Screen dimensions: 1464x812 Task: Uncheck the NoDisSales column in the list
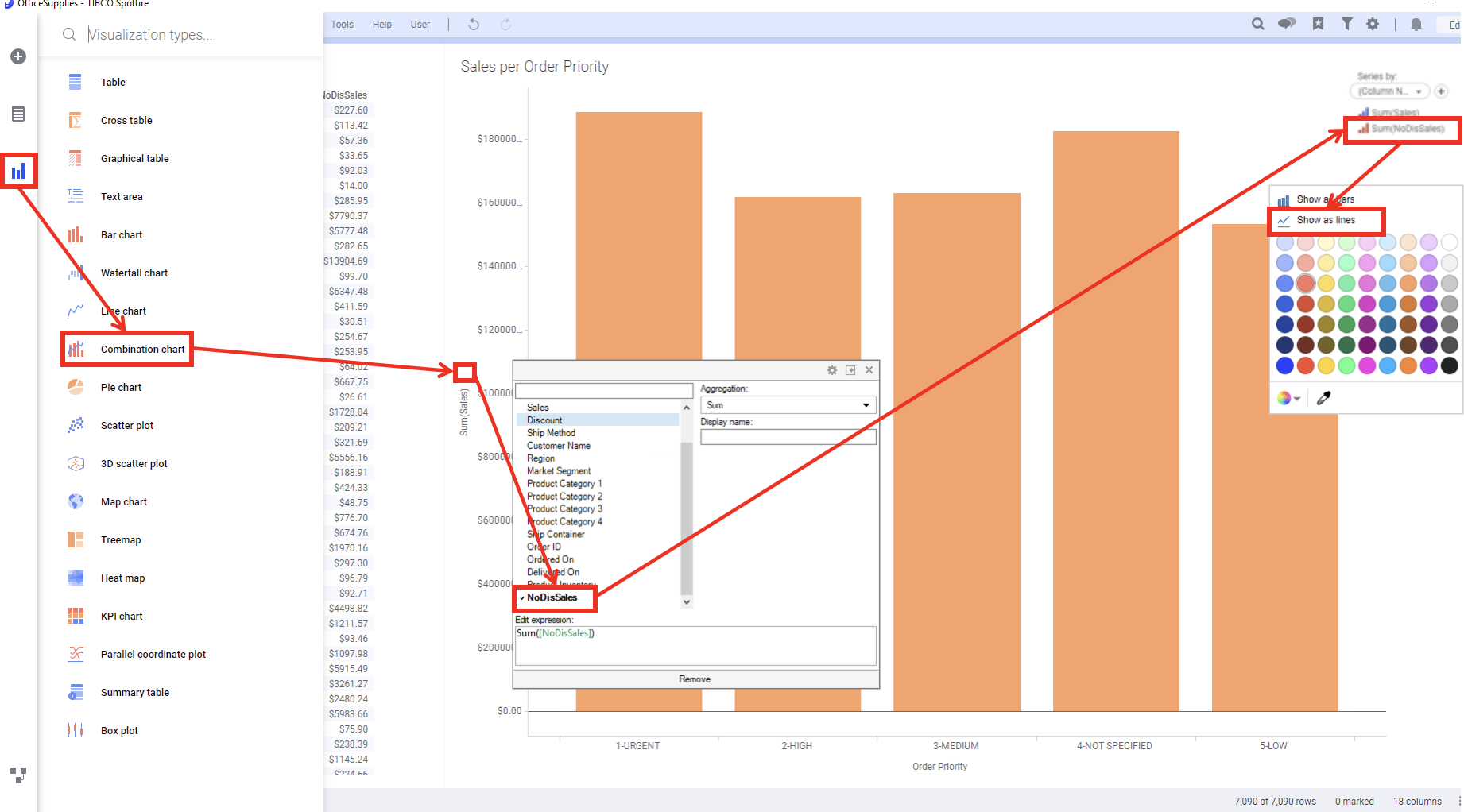coord(554,597)
